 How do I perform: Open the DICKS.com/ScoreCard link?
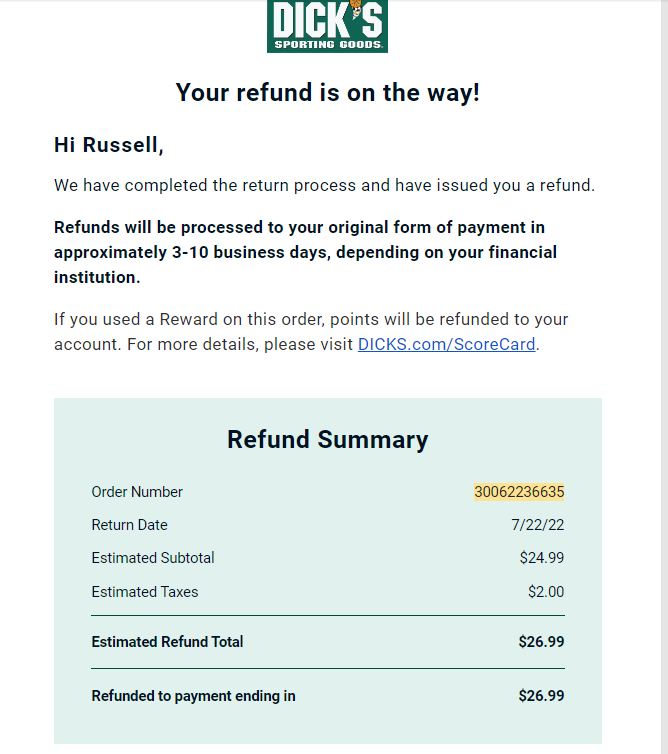(x=446, y=344)
